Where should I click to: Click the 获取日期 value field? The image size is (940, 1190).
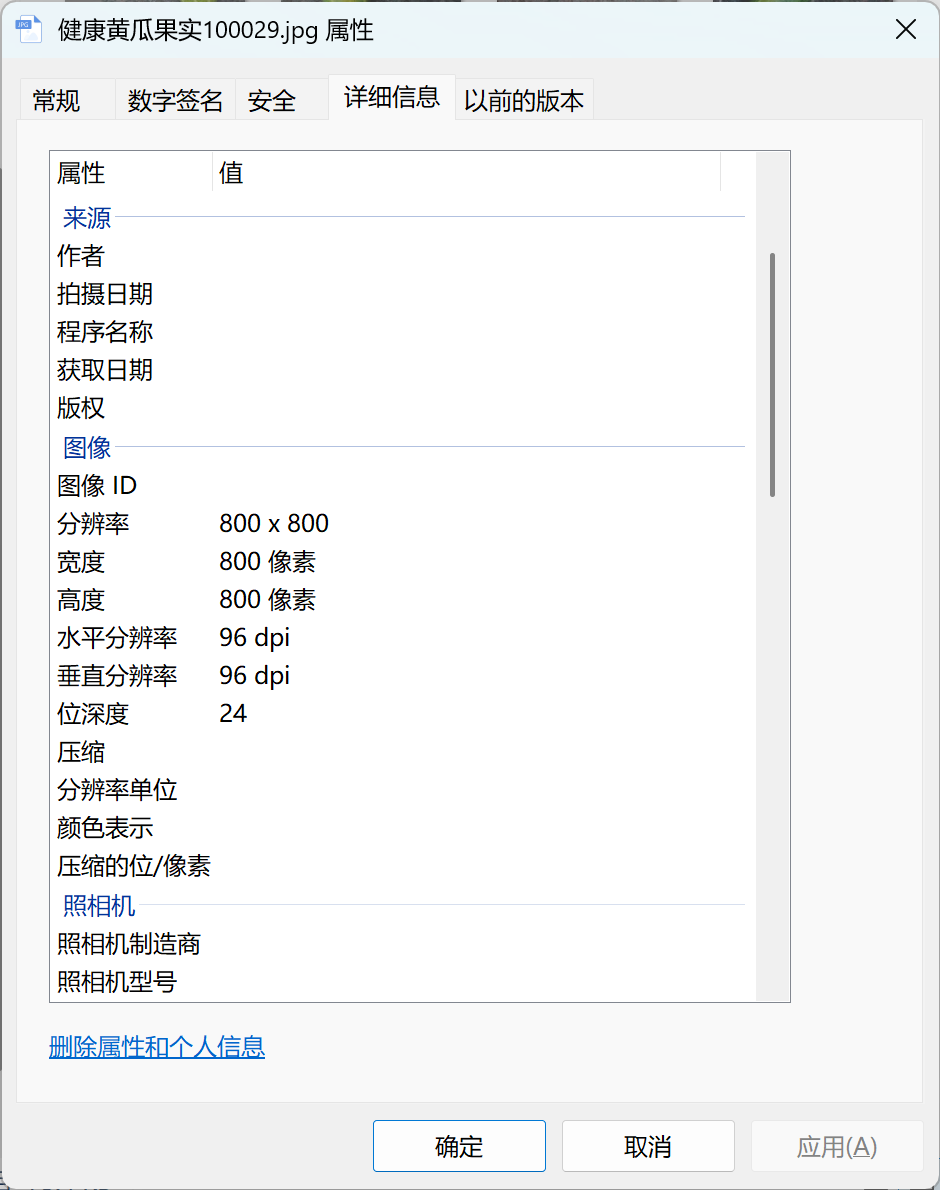coord(400,370)
